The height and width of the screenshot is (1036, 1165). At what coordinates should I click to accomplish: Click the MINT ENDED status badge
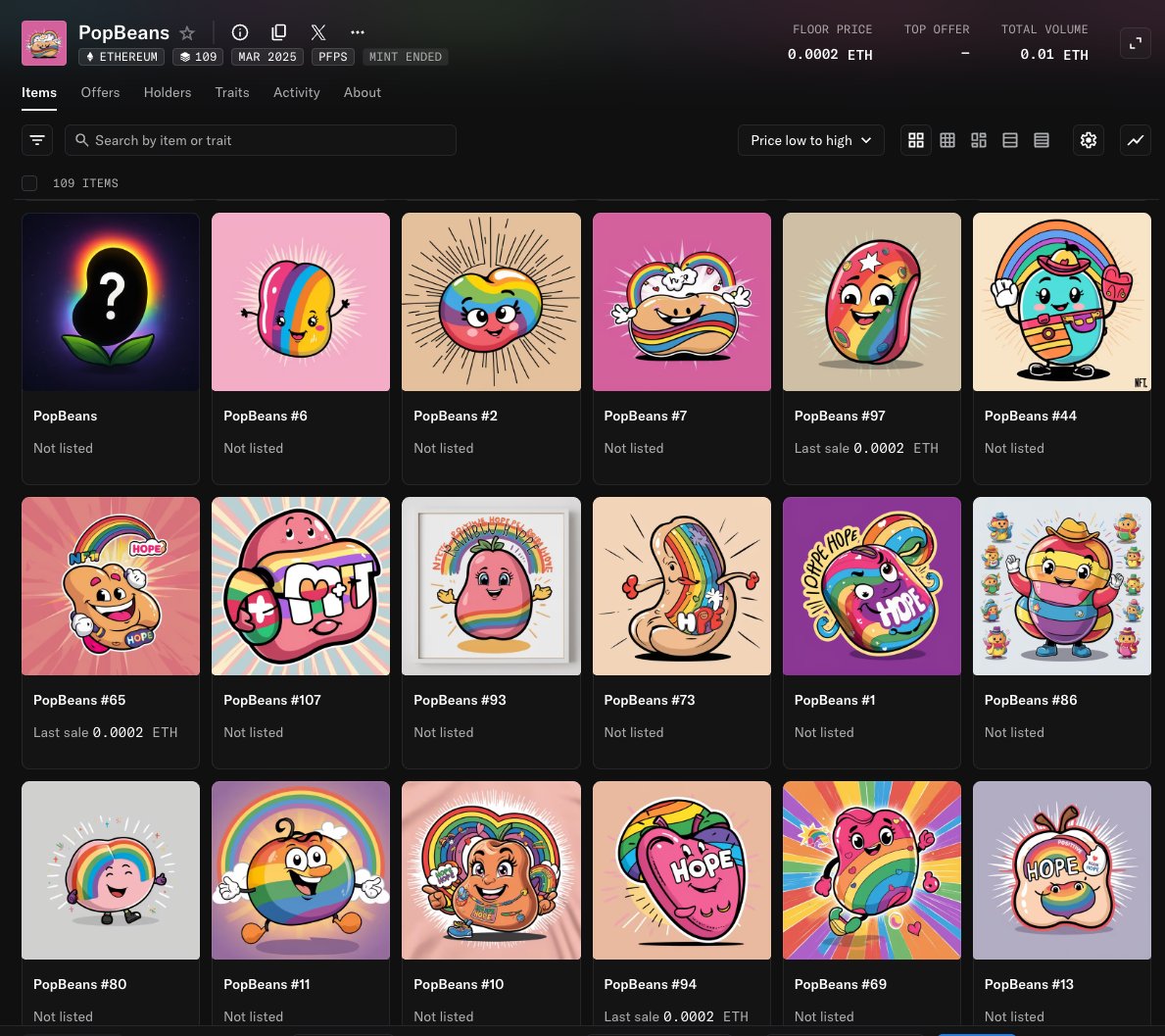click(x=405, y=57)
